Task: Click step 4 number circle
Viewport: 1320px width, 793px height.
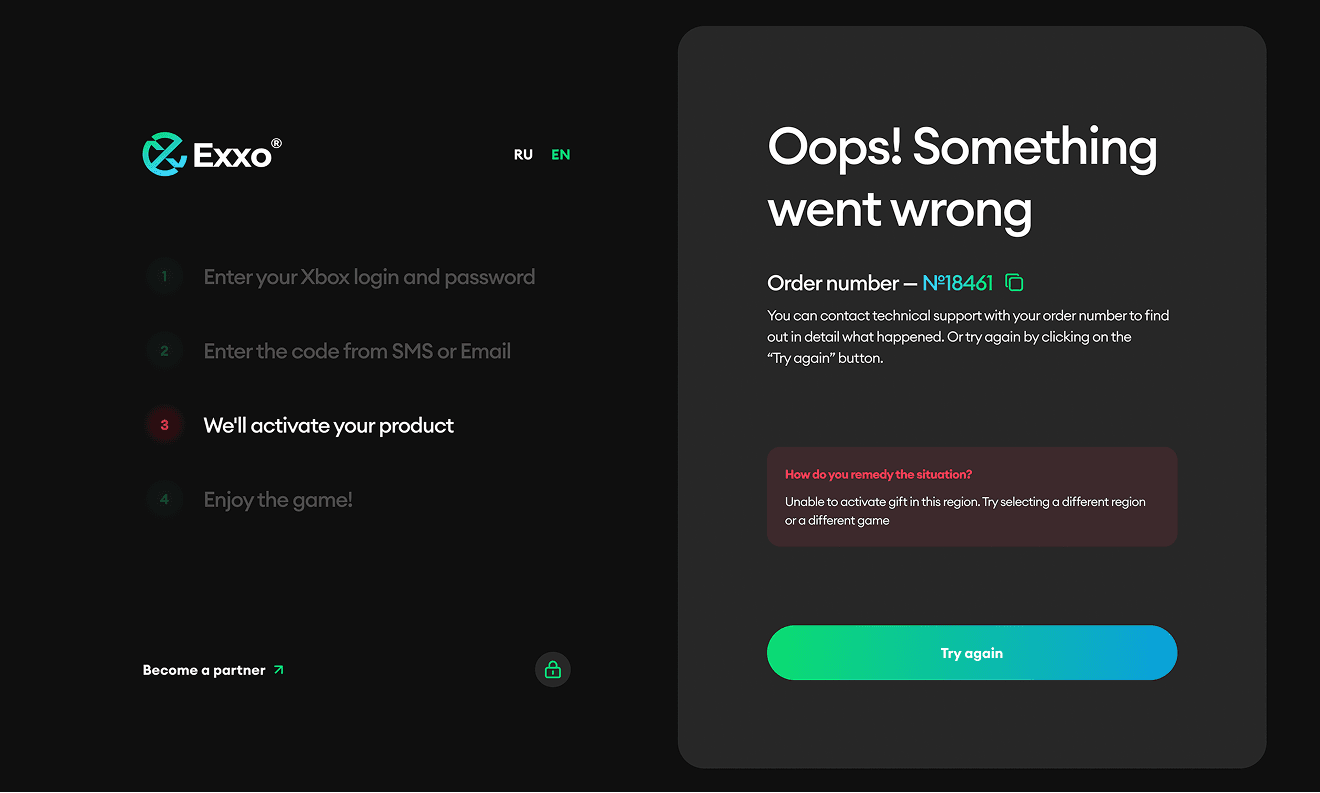Action: [x=165, y=499]
